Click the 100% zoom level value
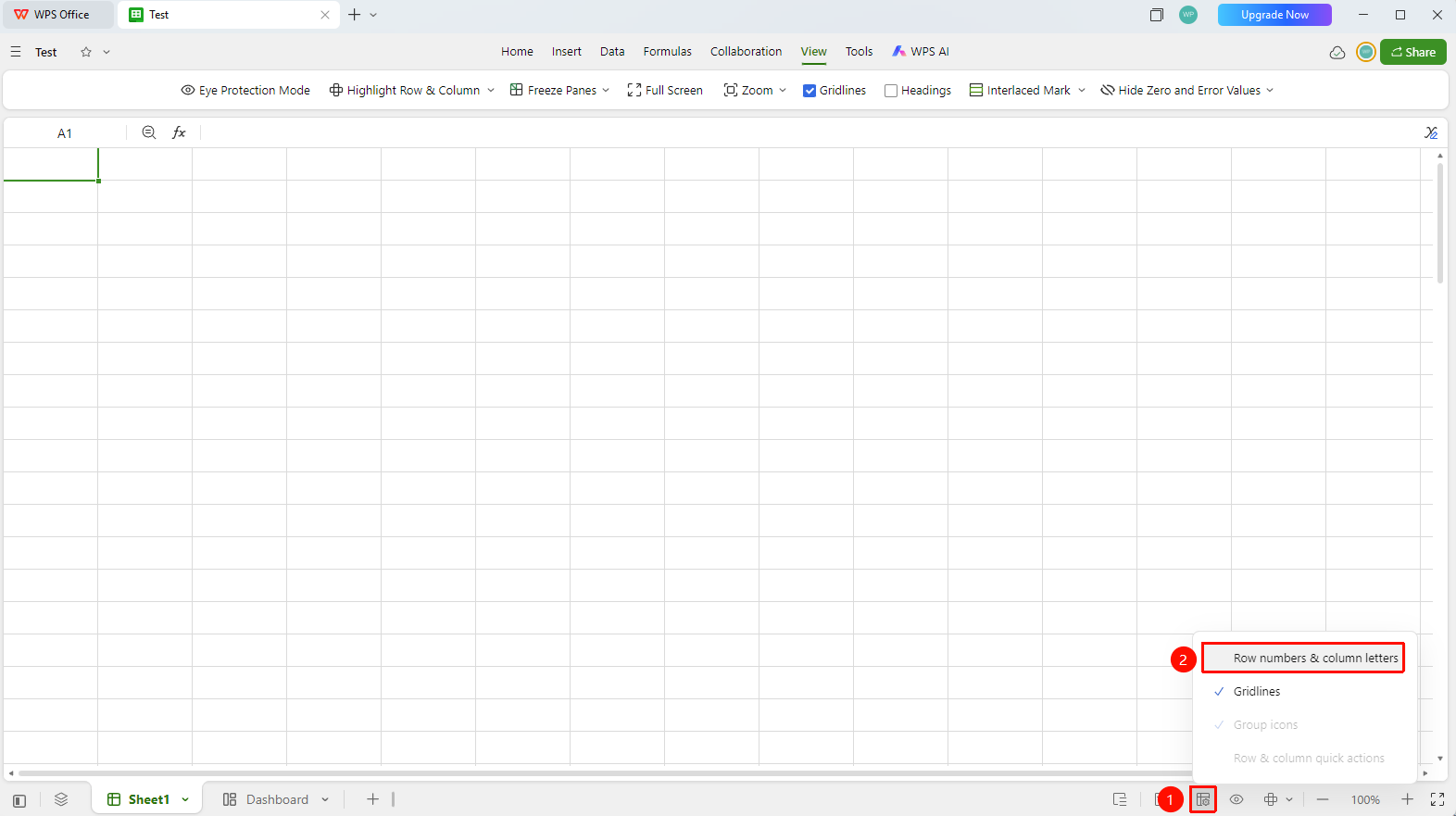The height and width of the screenshot is (816, 1456). point(1365,799)
